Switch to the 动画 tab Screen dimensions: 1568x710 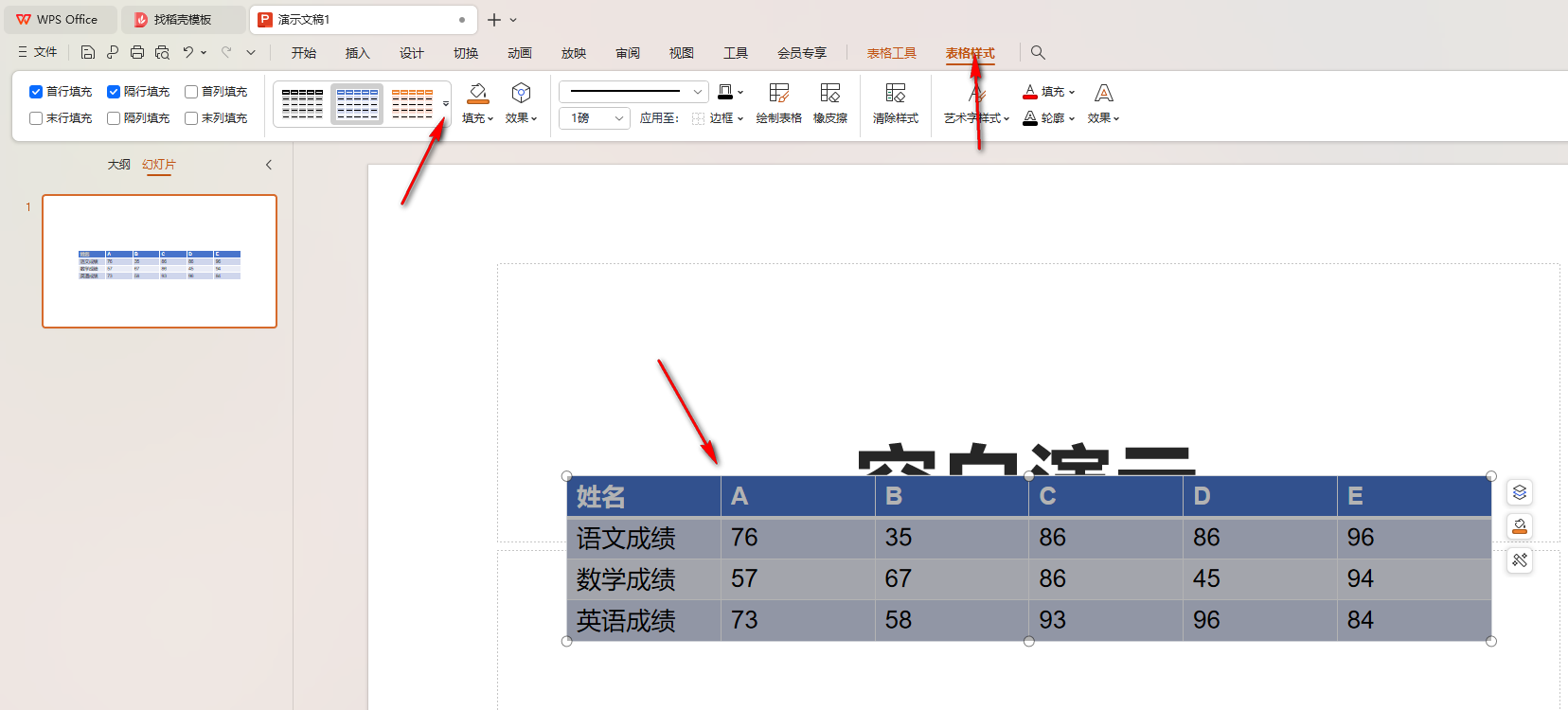click(520, 53)
